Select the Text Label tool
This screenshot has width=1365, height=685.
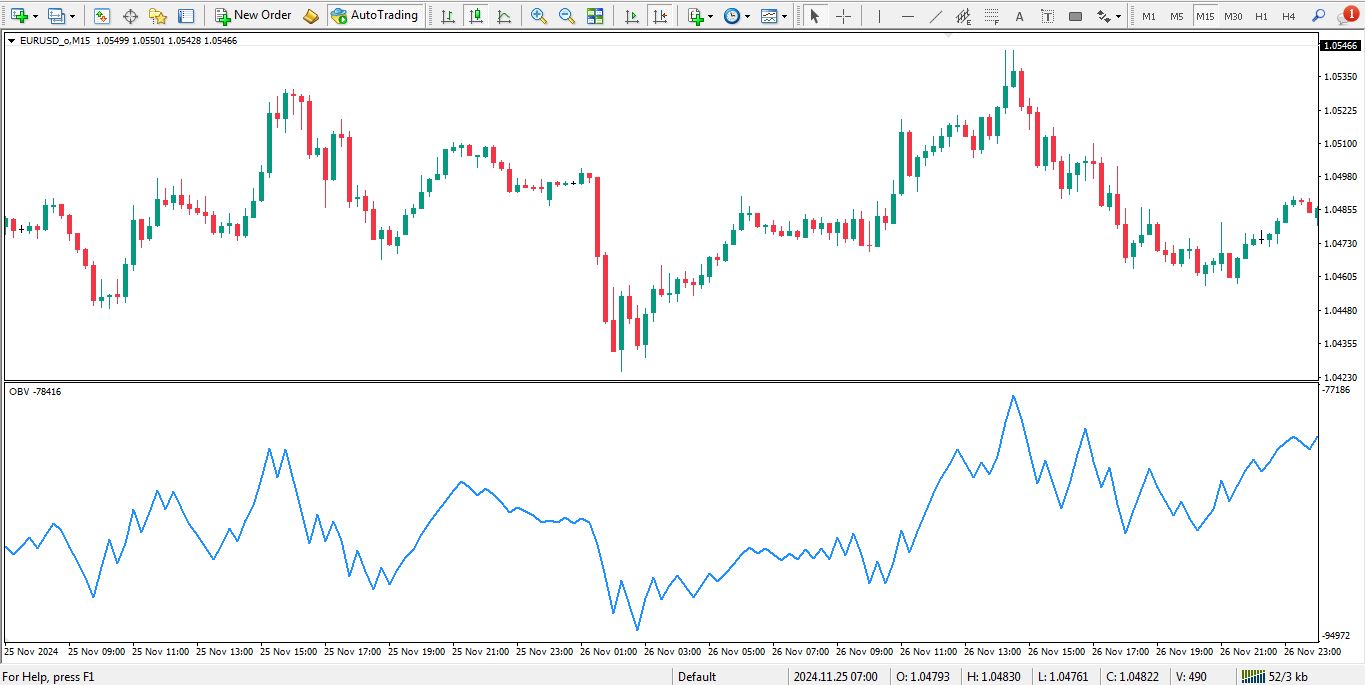1047,16
